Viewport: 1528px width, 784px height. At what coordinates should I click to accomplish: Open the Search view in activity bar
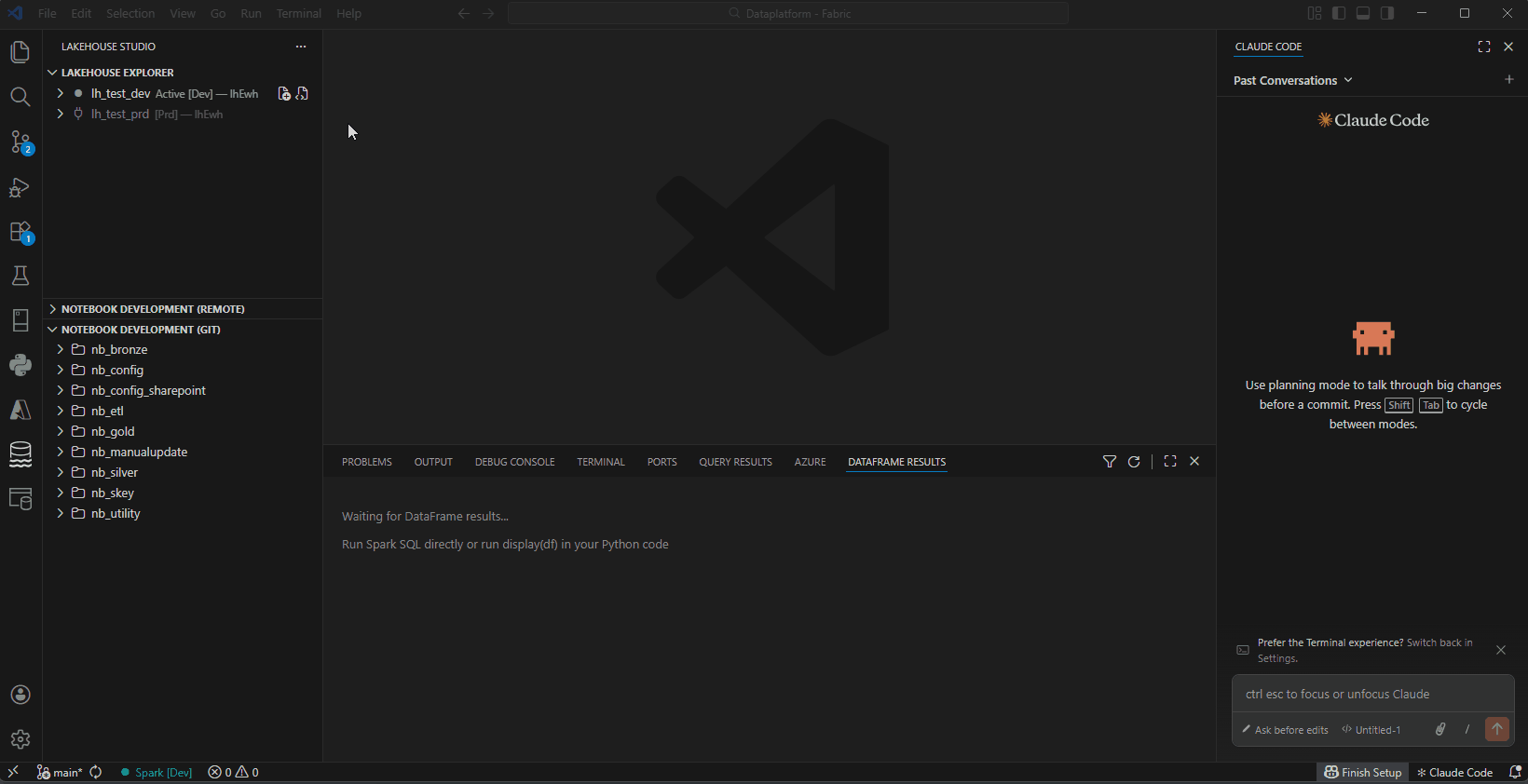click(20, 97)
